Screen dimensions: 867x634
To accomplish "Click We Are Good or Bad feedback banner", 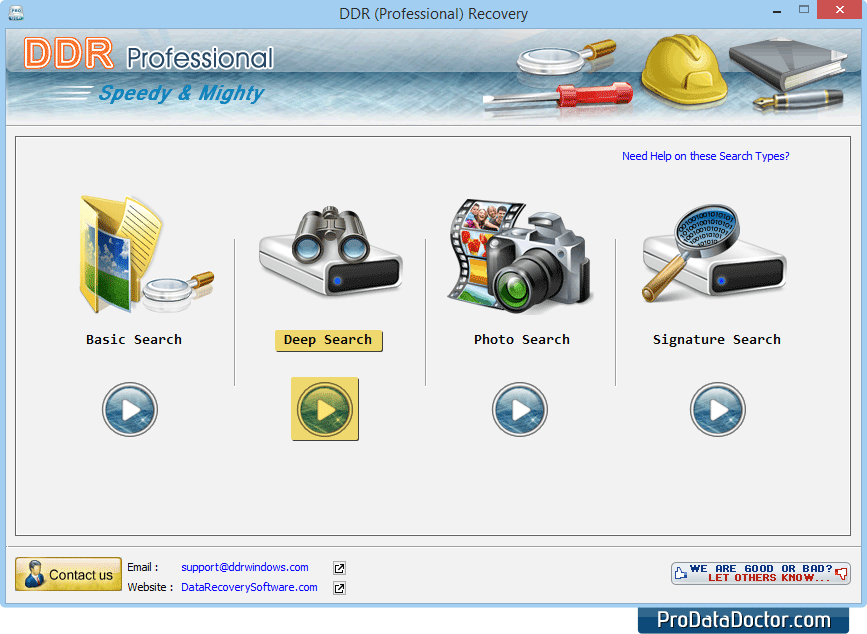I will pyautogui.click(x=760, y=573).
